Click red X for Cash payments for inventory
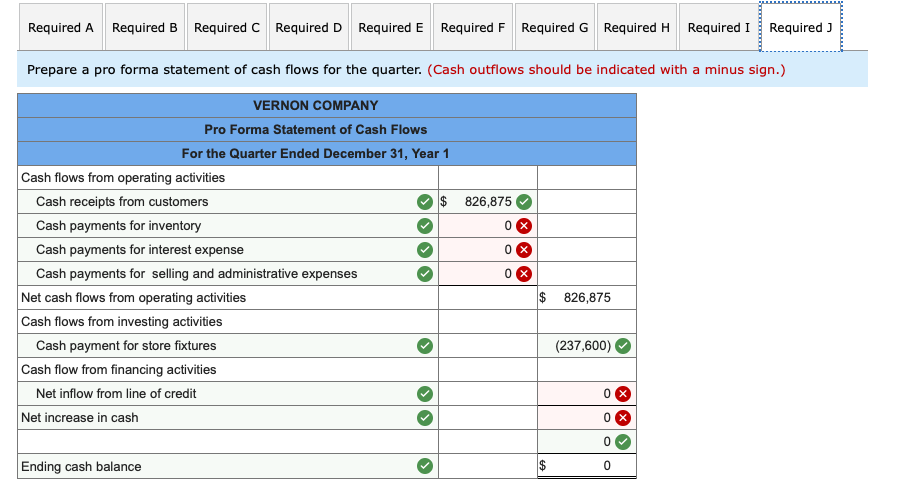This screenshot has height=487, width=915. tap(524, 226)
